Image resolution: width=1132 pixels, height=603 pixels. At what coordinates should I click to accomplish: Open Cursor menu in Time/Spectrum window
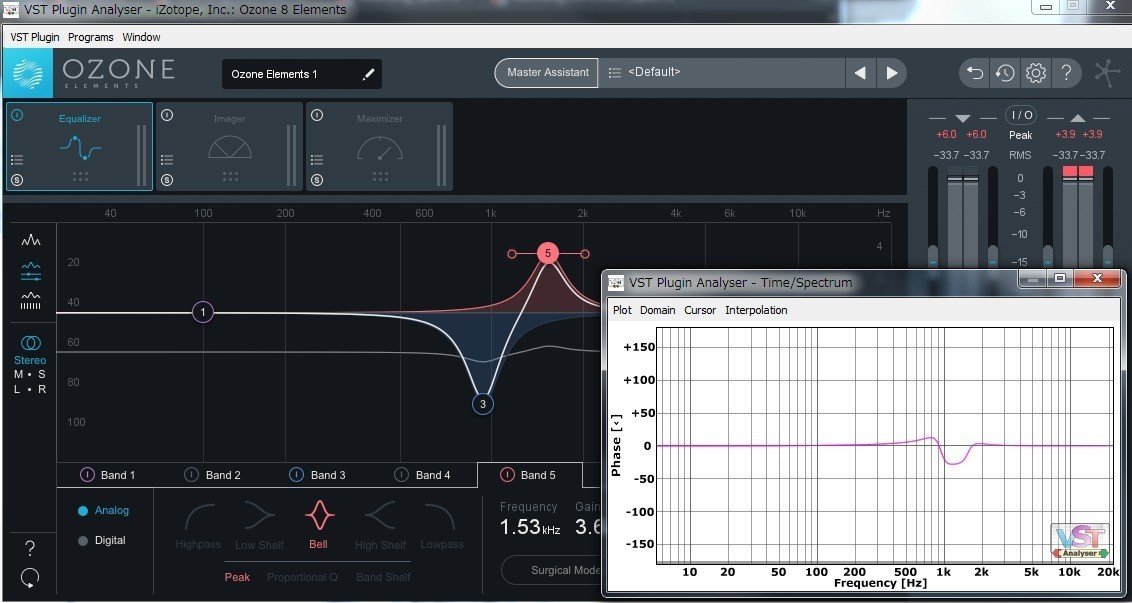click(700, 310)
